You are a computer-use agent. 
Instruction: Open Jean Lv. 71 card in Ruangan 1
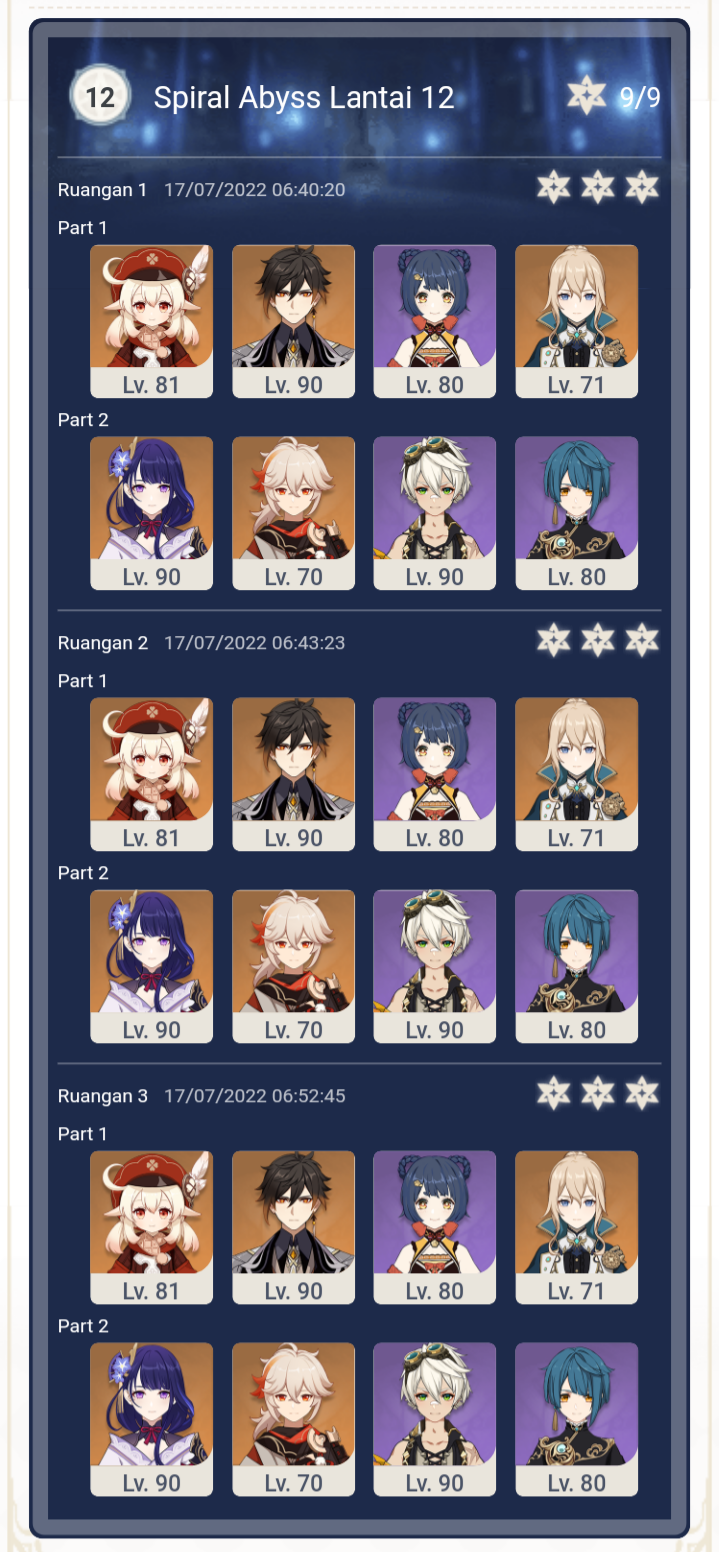pos(576,321)
